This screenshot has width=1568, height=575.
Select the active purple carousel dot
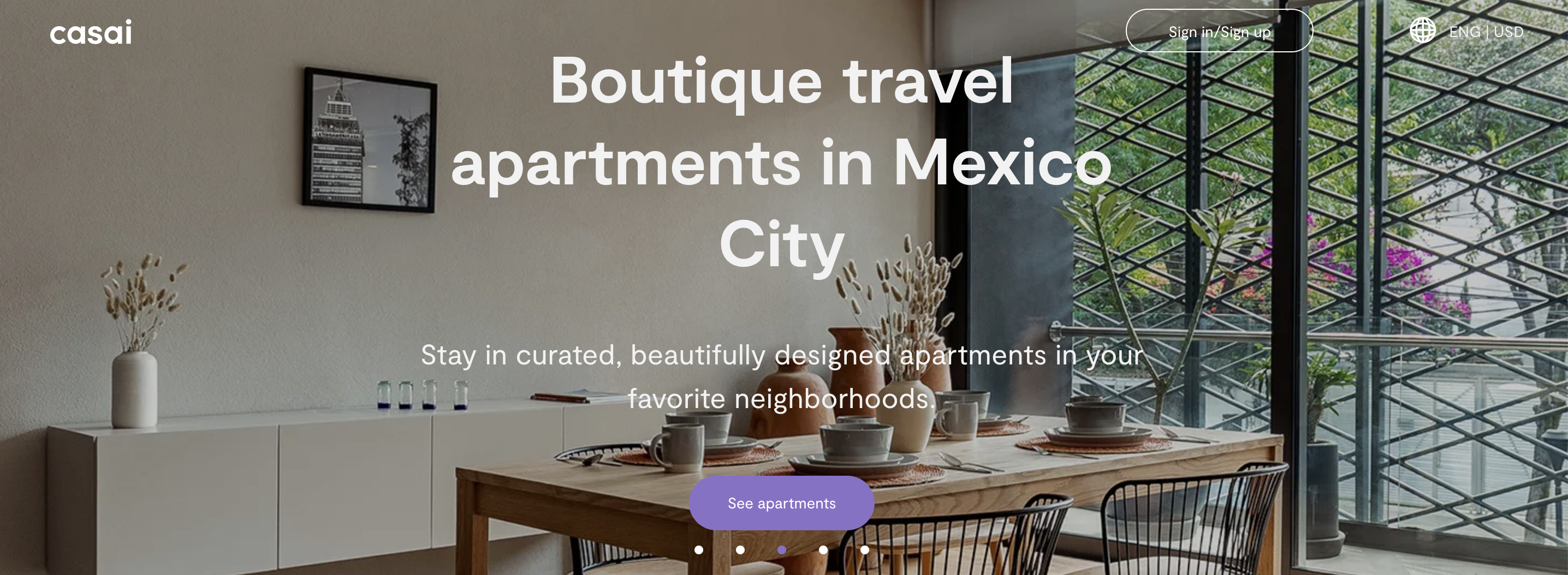click(x=782, y=550)
